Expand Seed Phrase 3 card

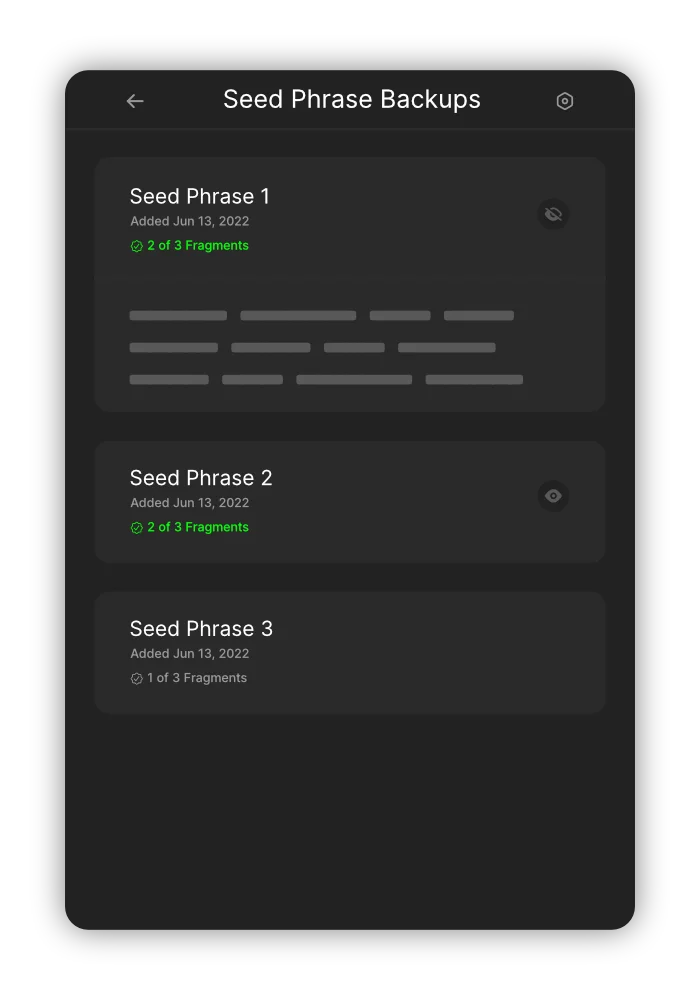(350, 652)
